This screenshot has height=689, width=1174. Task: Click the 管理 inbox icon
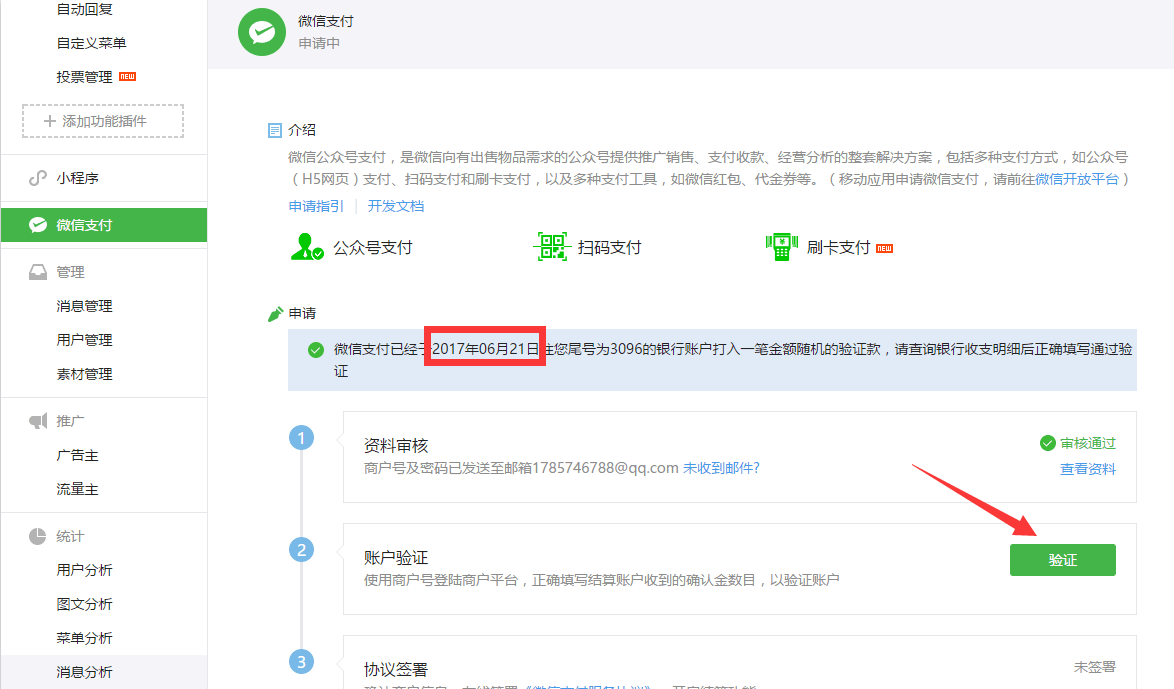coord(37,272)
